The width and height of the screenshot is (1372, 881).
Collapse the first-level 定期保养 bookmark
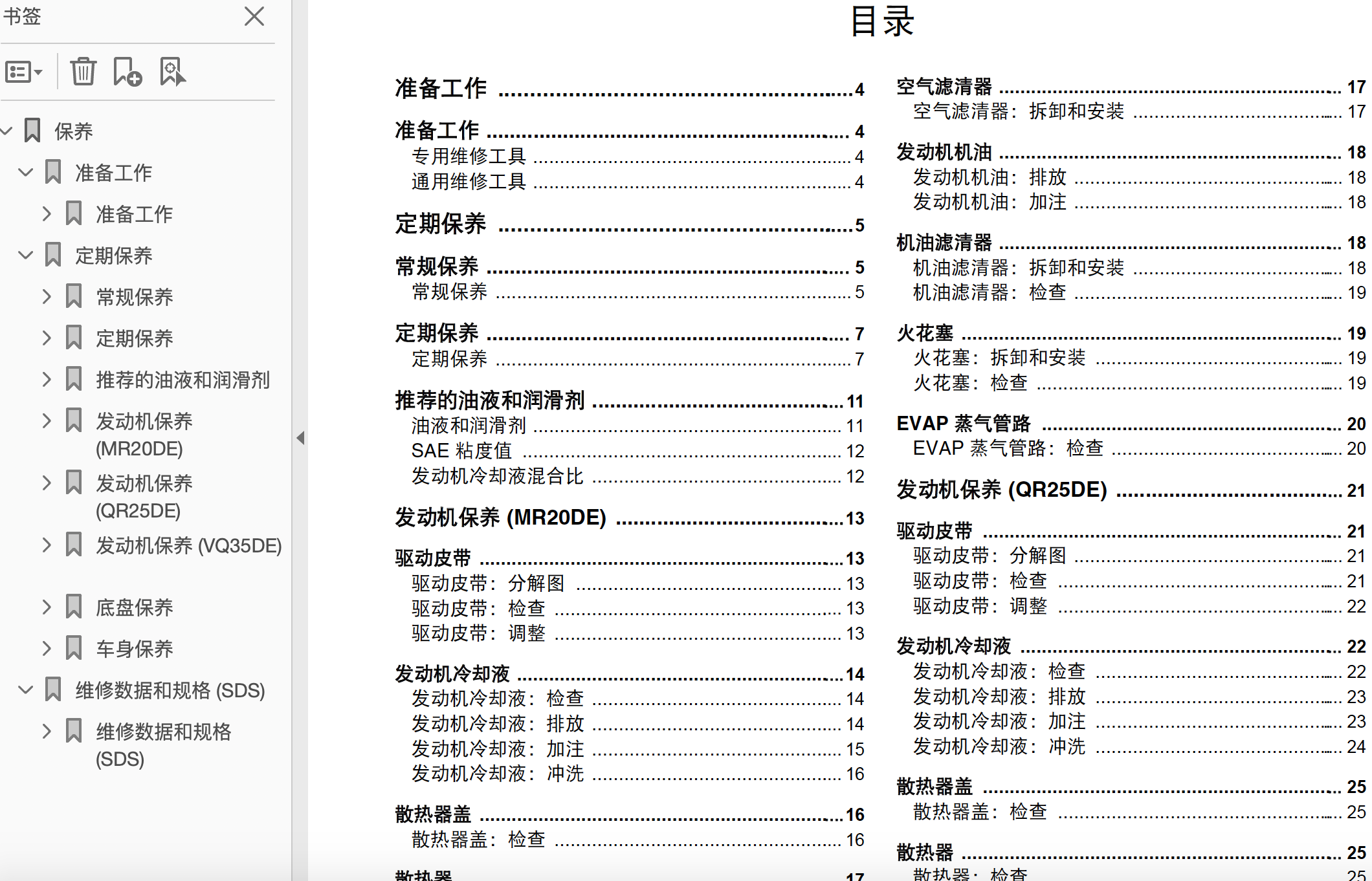(26, 256)
